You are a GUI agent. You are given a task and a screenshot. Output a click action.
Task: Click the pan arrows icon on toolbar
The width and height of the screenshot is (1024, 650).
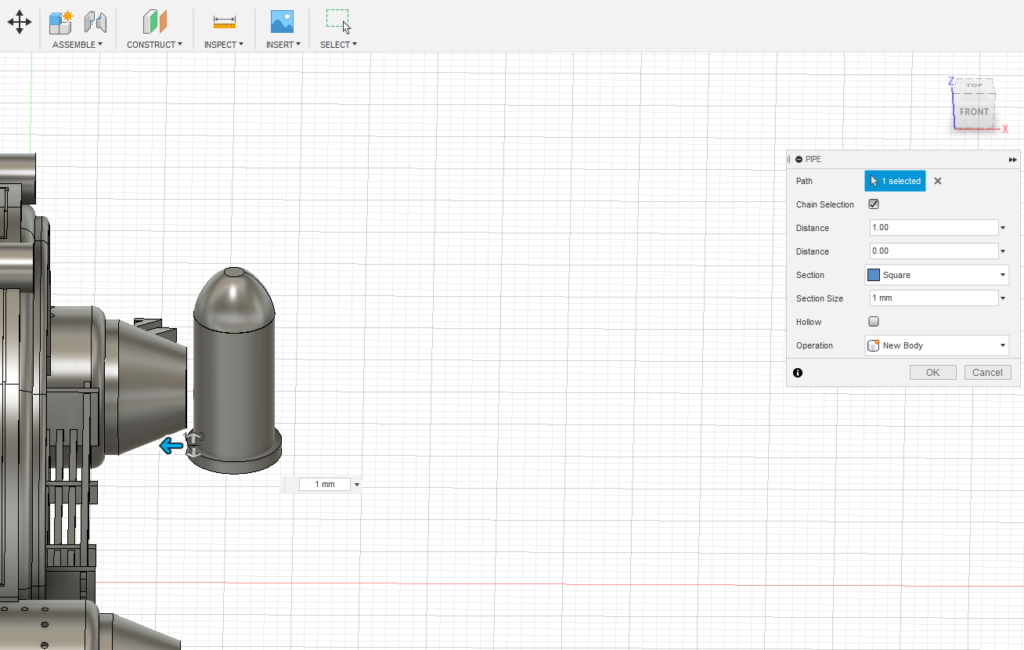pos(19,20)
